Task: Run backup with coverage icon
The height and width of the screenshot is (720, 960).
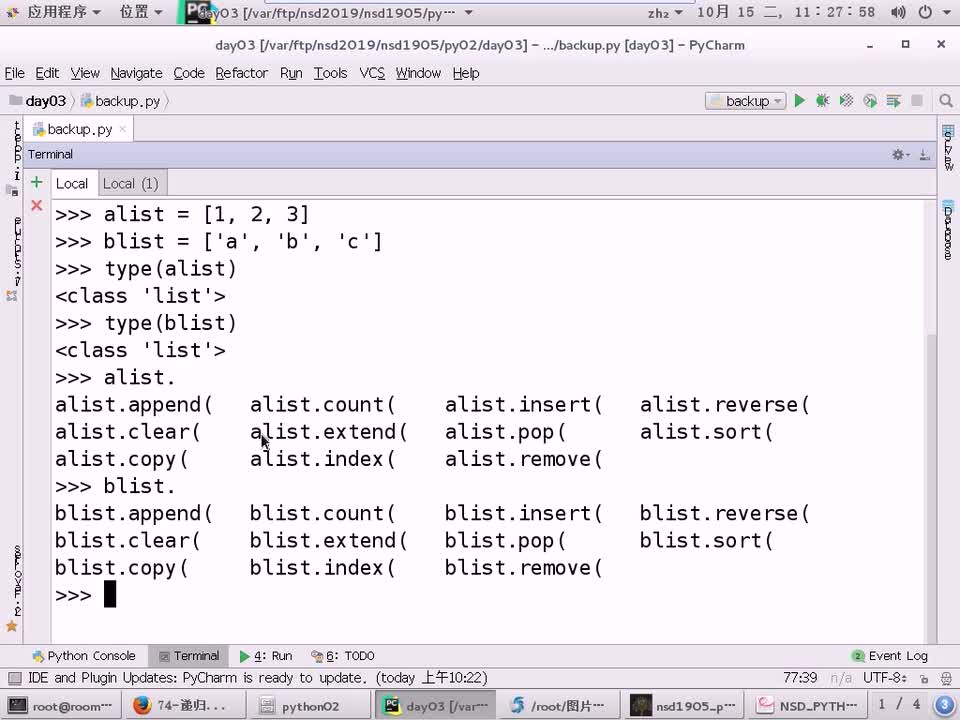Action: tap(846, 101)
